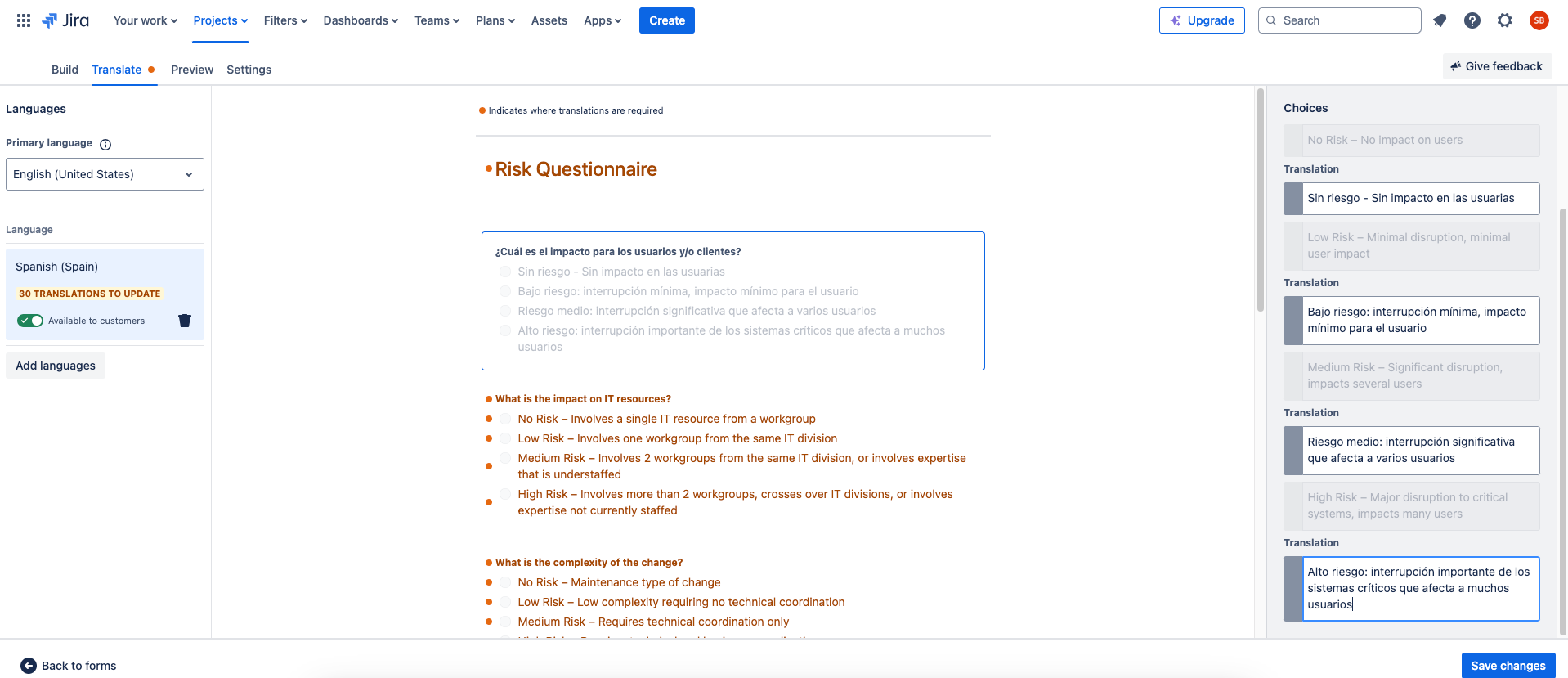This screenshot has width=1568, height=678.
Task: Toggle Available to customers switch
Action: (x=30, y=321)
